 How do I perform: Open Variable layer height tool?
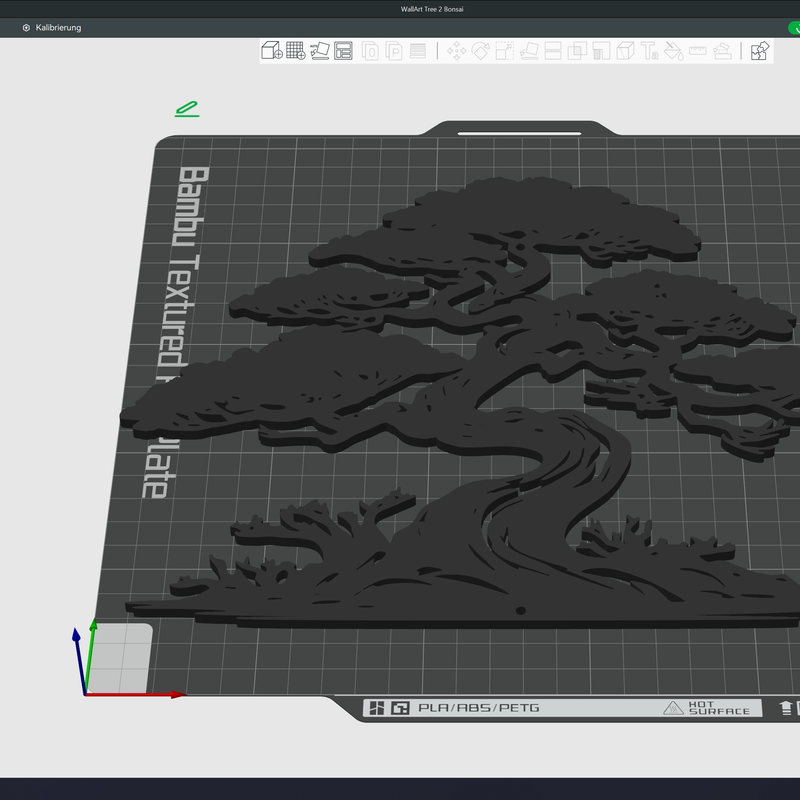tap(418, 51)
